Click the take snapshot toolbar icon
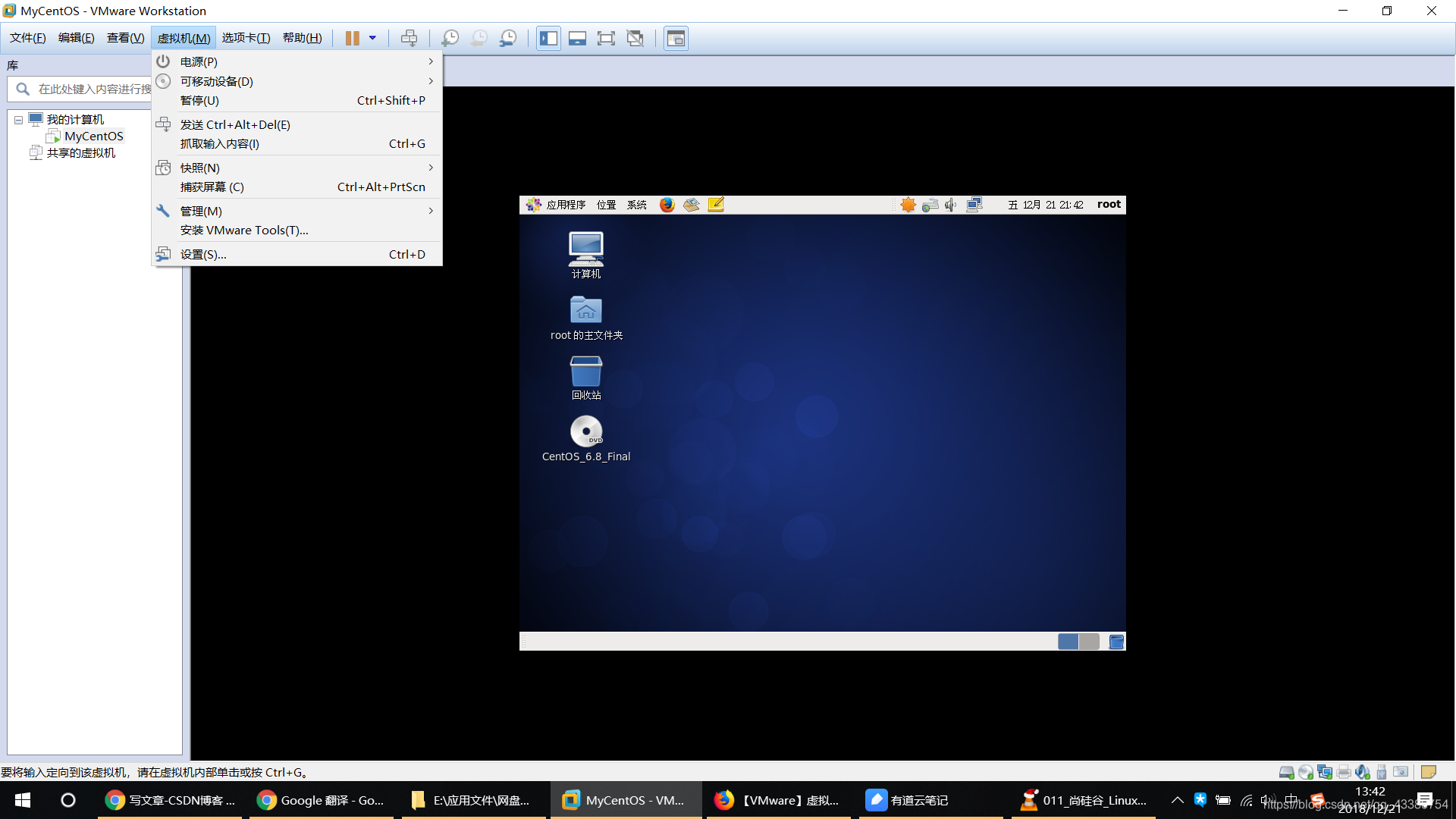Screen dimensions: 1456x819 pos(450,38)
